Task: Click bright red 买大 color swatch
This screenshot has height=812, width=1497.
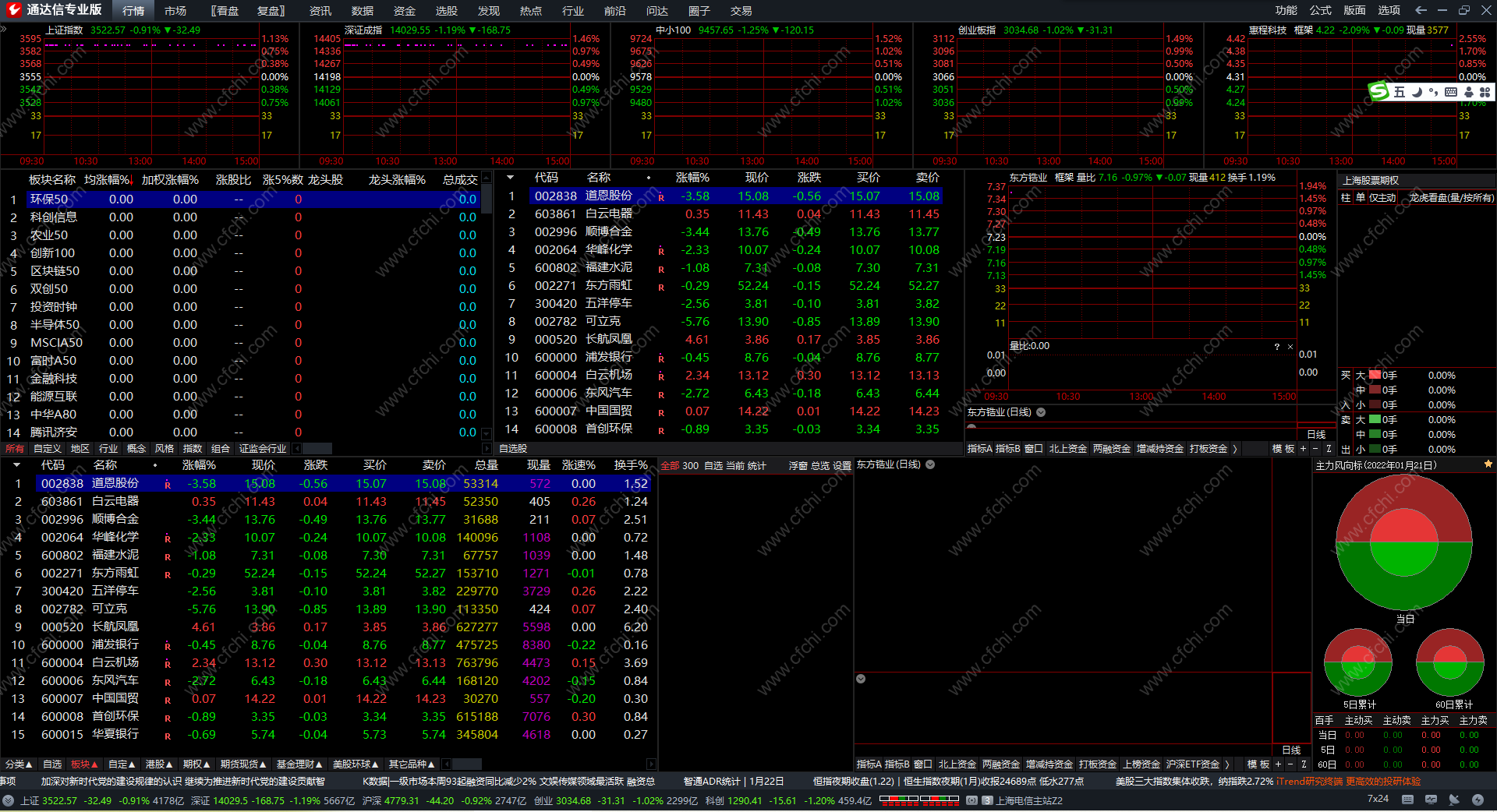Action: tap(1375, 375)
